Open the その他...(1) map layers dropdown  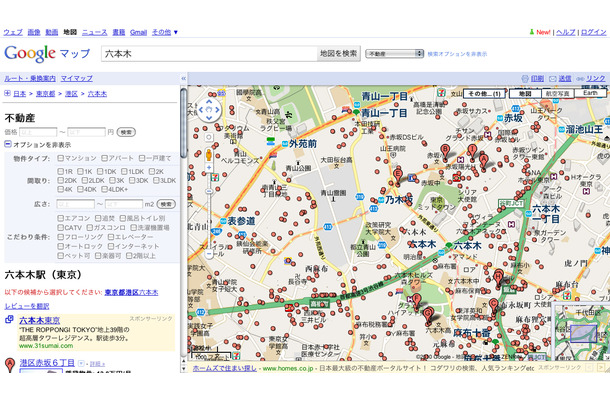(484, 94)
